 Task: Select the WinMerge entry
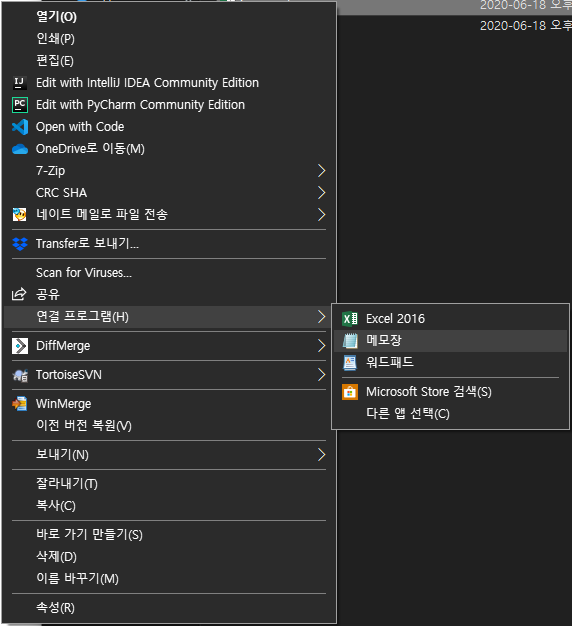pos(169,404)
